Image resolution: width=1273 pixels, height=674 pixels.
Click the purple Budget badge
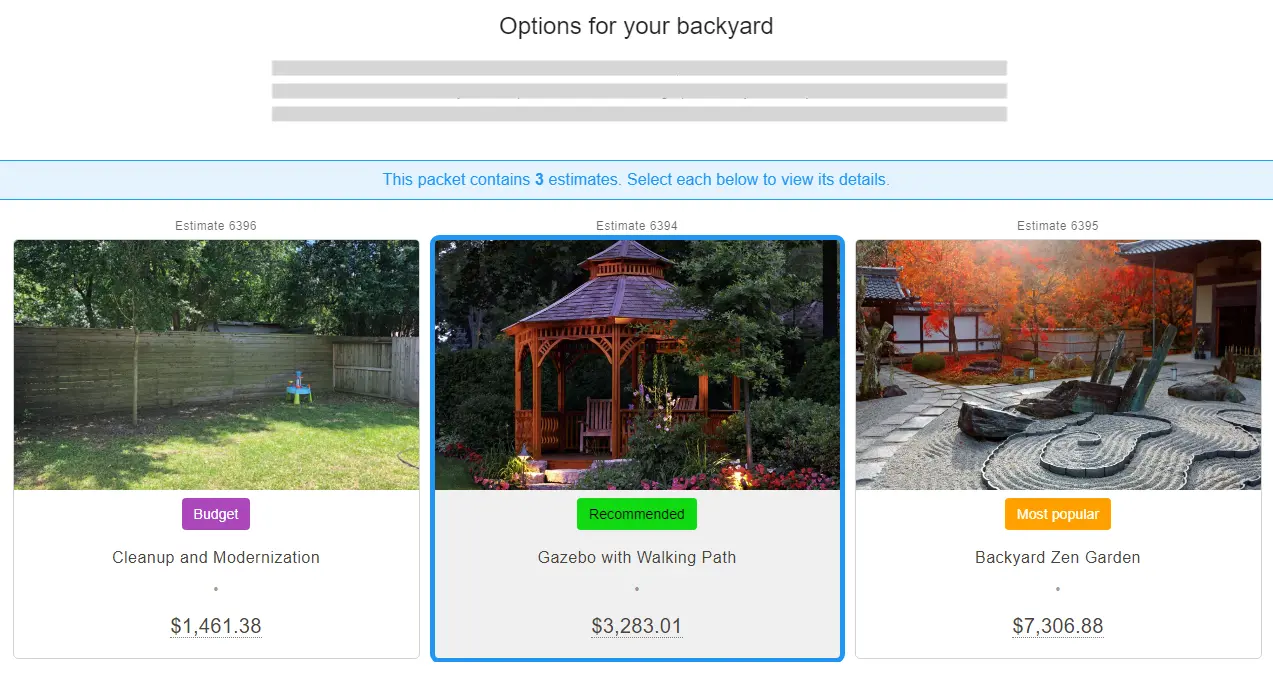pos(216,514)
